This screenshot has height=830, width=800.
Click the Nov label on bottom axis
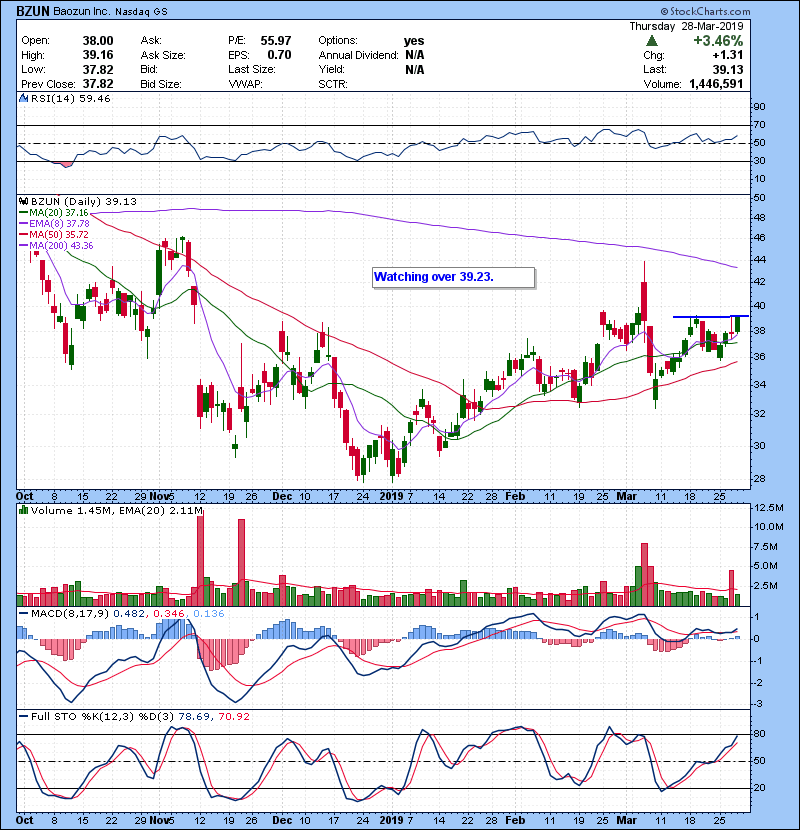tap(159, 820)
